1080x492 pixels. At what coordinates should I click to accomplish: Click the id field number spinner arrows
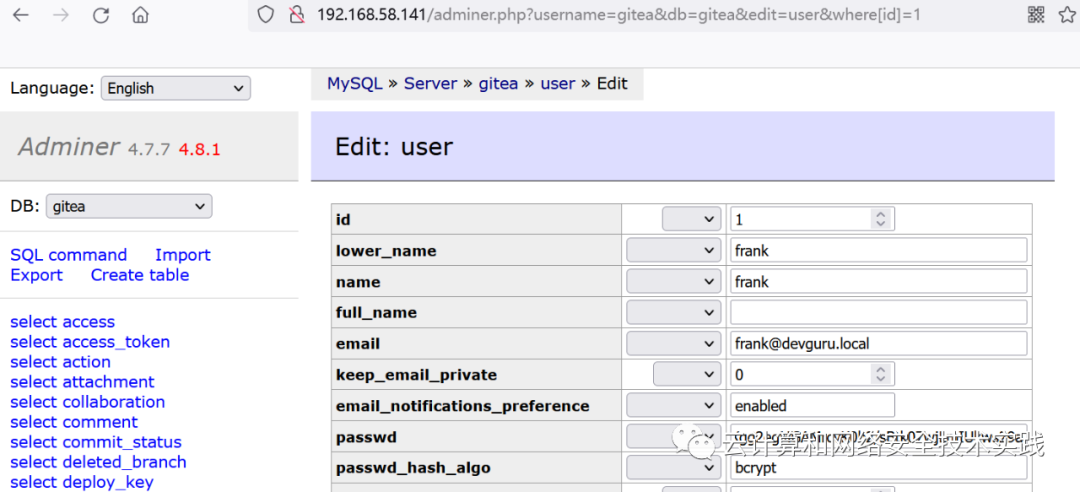tap(880, 219)
